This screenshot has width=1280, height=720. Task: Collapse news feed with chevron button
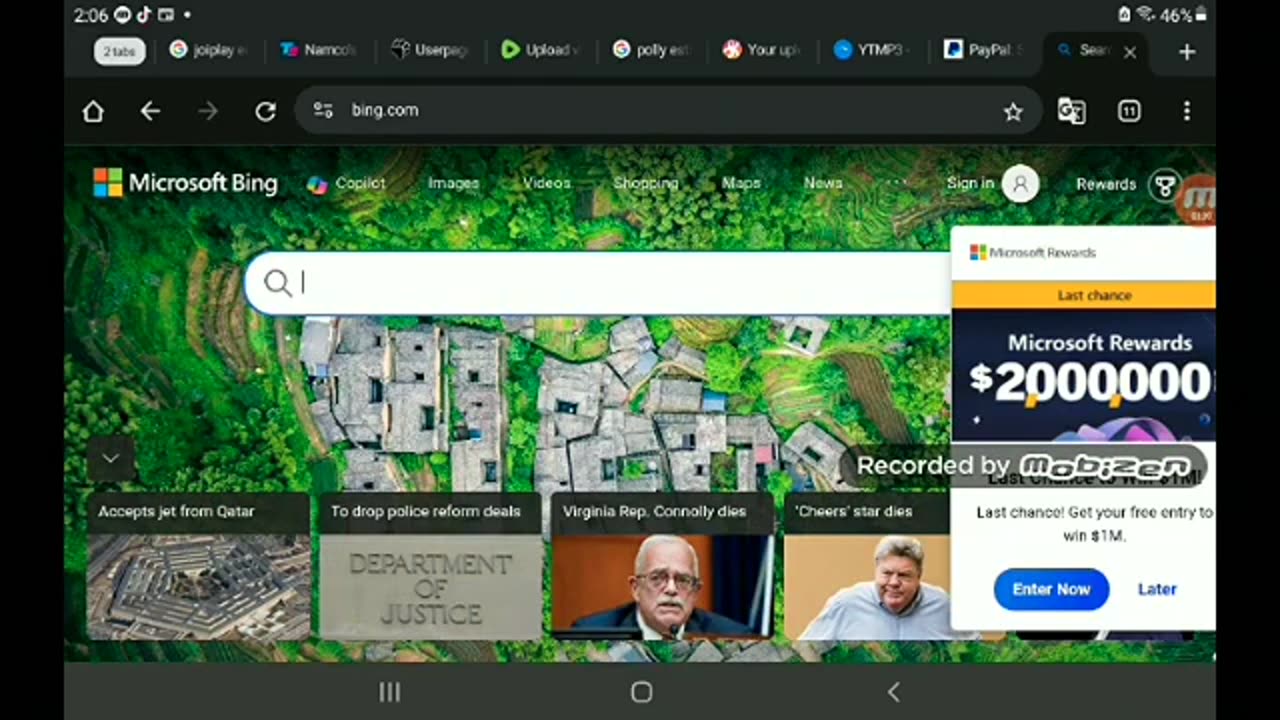[x=110, y=459]
